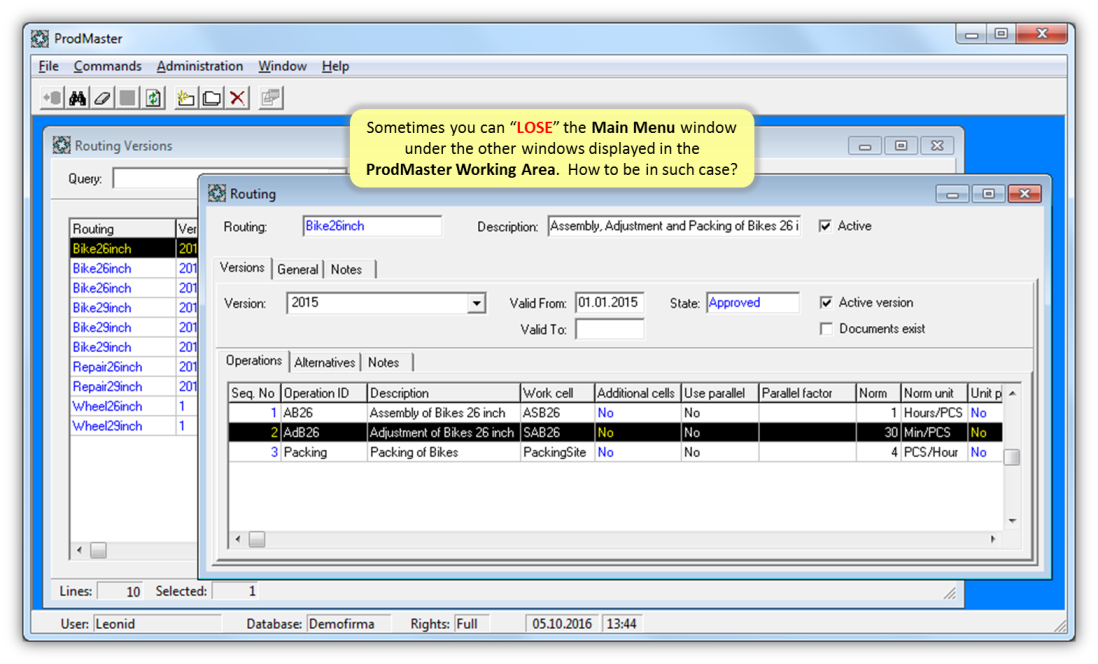Click the refresh document toolbar icon
The height and width of the screenshot is (664, 1098).
(x=153, y=97)
